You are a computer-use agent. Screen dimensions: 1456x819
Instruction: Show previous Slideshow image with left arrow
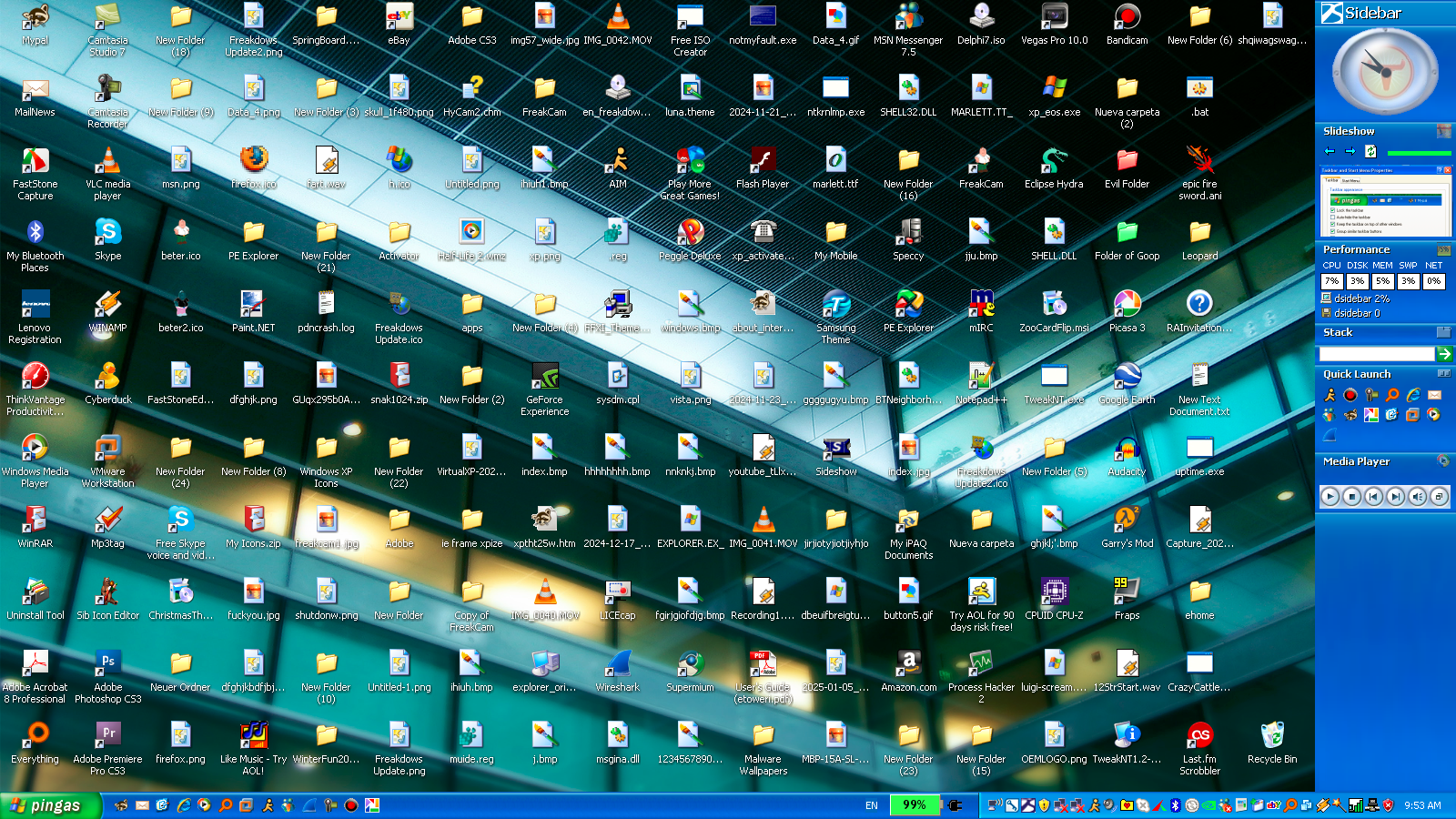tap(1330, 151)
